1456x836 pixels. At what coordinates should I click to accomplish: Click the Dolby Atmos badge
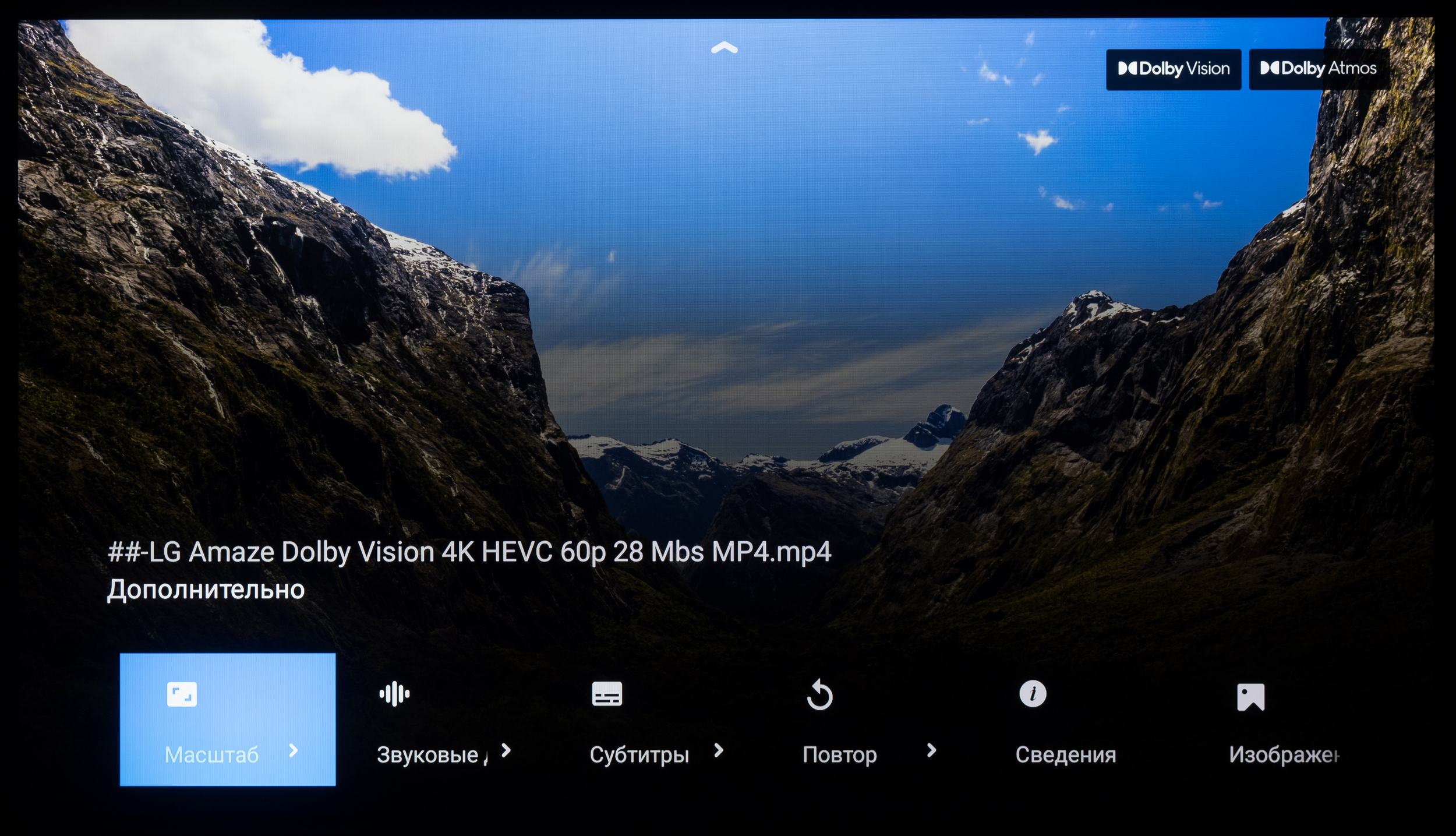(1318, 69)
